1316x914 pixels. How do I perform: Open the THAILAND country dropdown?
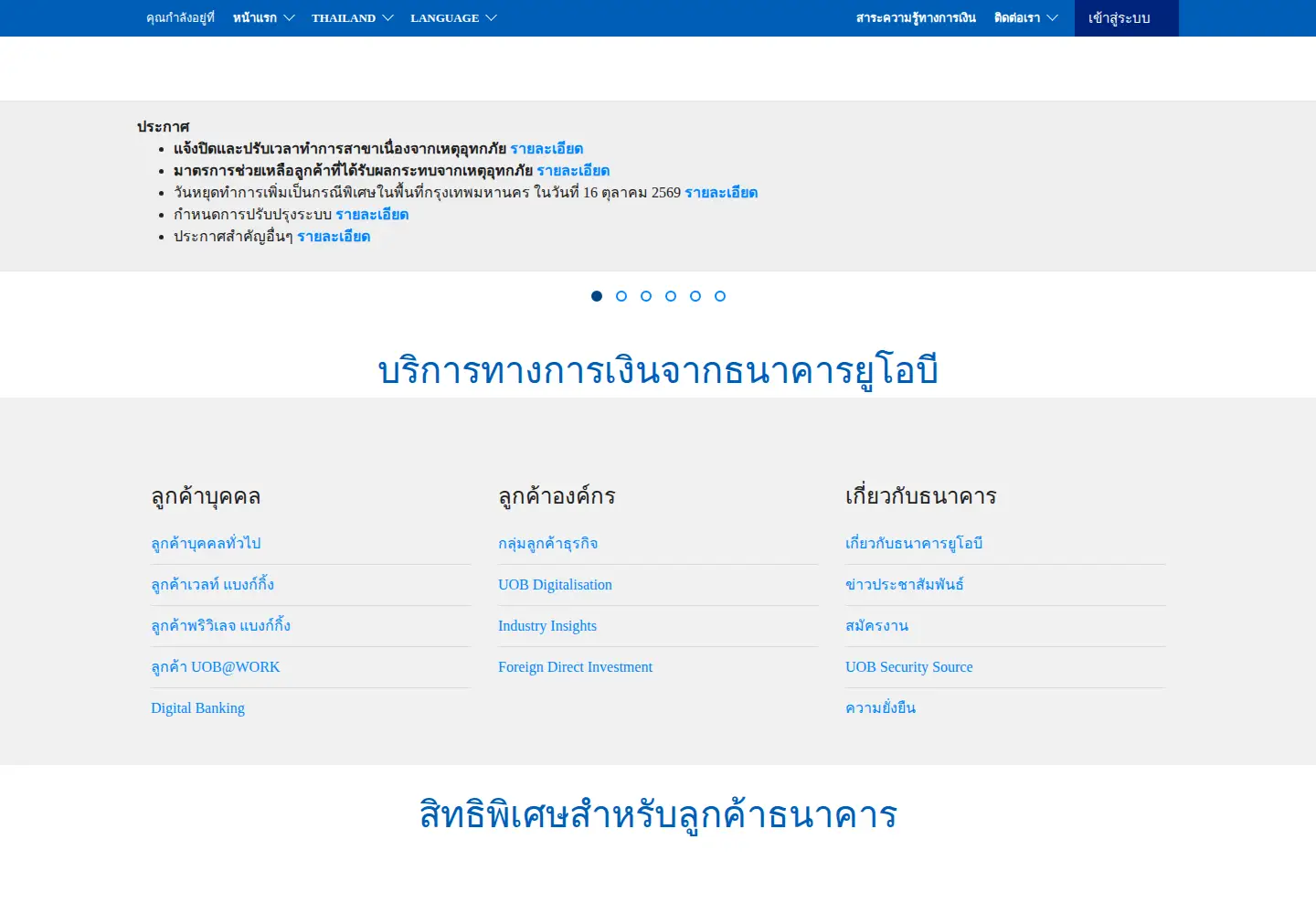tap(352, 18)
